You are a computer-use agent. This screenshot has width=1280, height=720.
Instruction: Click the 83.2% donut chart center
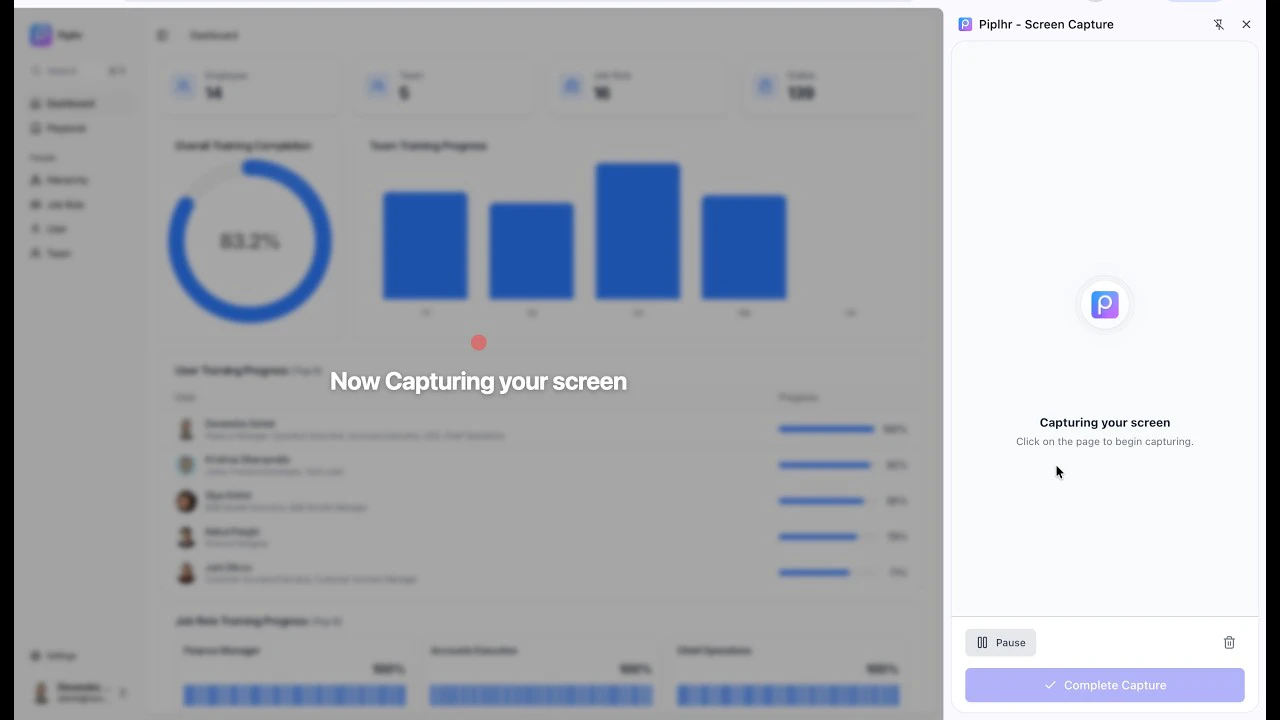(x=249, y=242)
